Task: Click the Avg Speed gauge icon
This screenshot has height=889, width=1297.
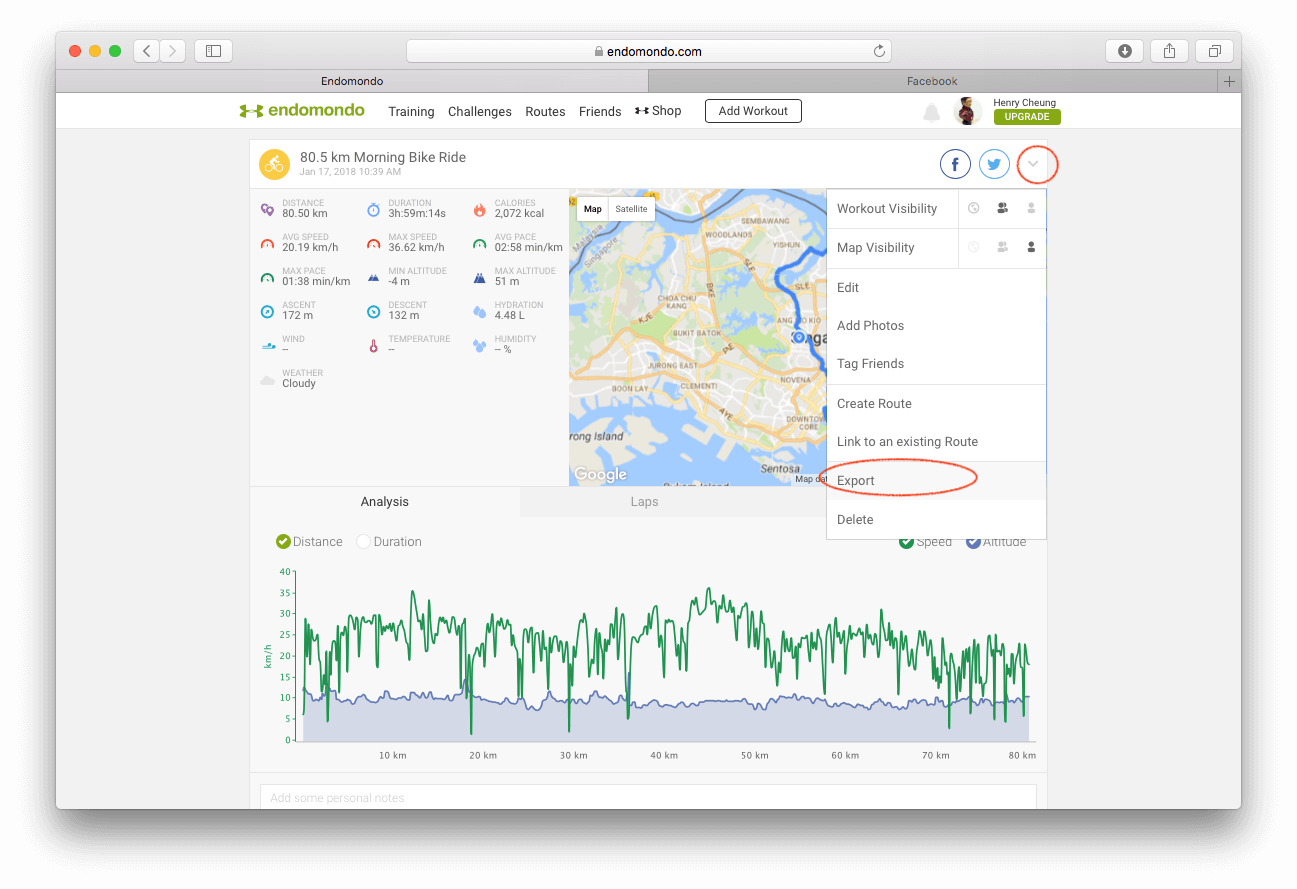Action: [x=267, y=244]
